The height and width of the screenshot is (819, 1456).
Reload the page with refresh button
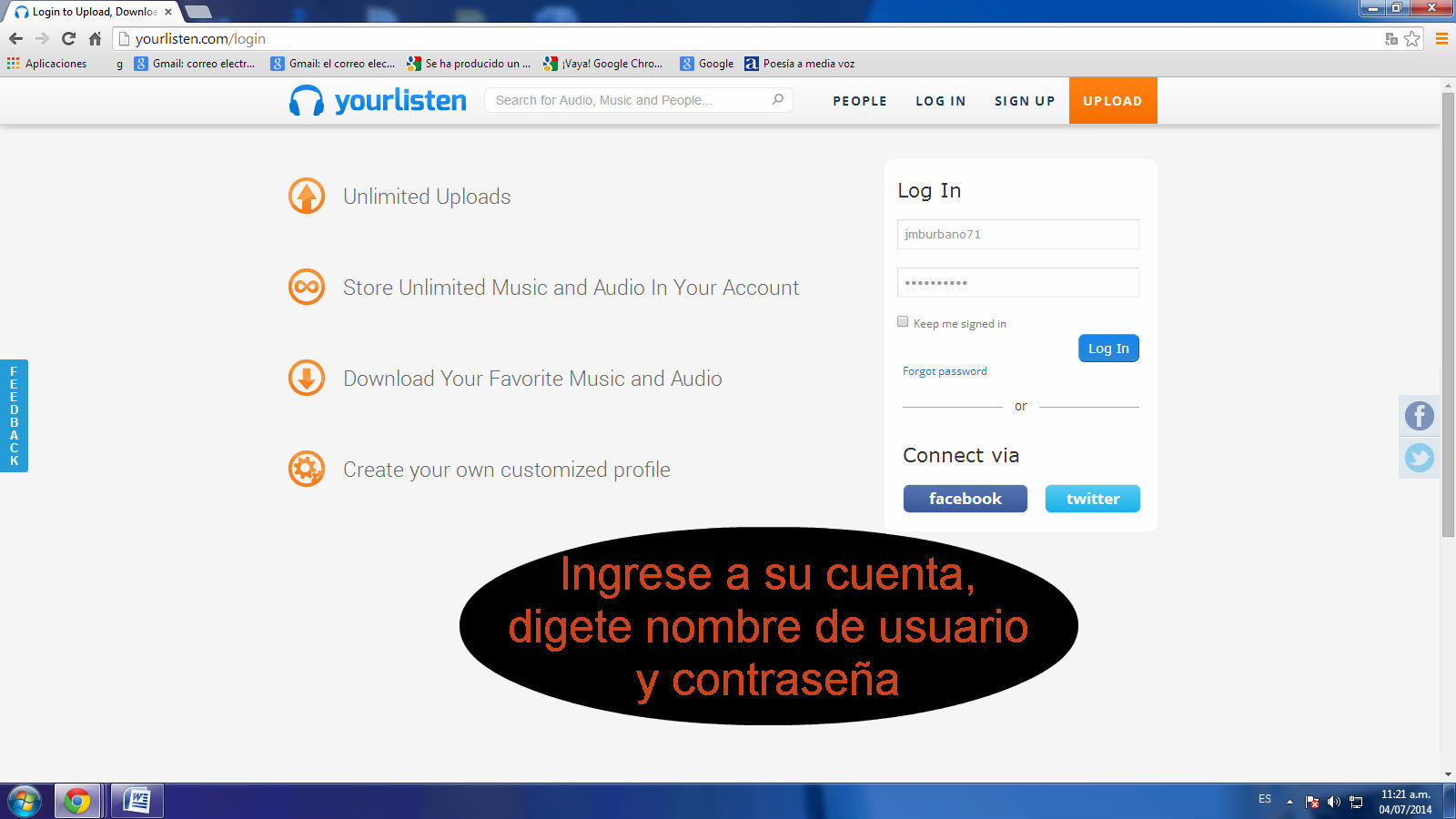(x=68, y=39)
